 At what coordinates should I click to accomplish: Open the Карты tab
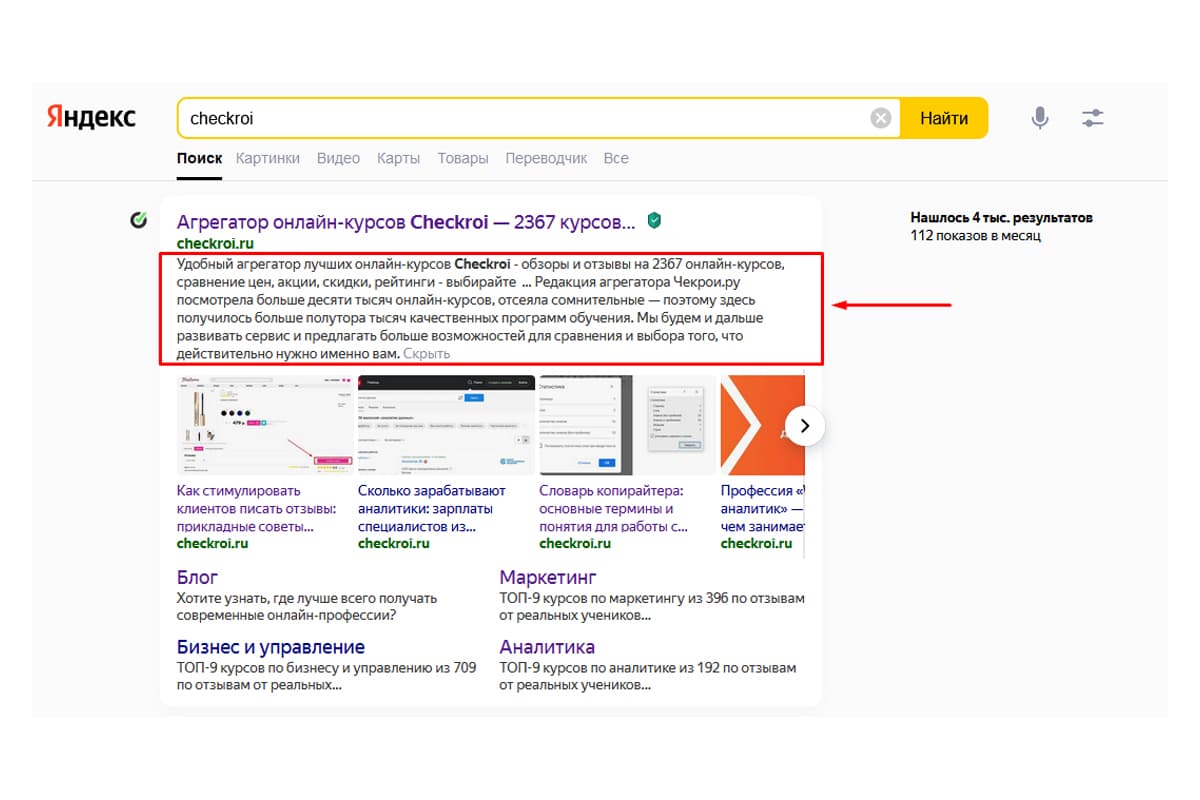click(398, 158)
